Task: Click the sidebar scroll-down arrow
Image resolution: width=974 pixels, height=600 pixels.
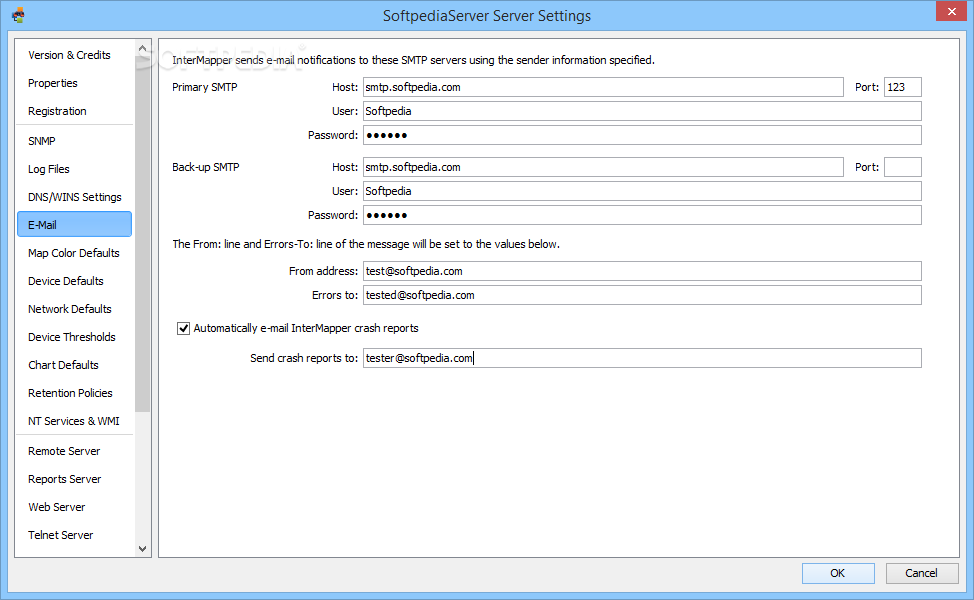Action: (143, 548)
